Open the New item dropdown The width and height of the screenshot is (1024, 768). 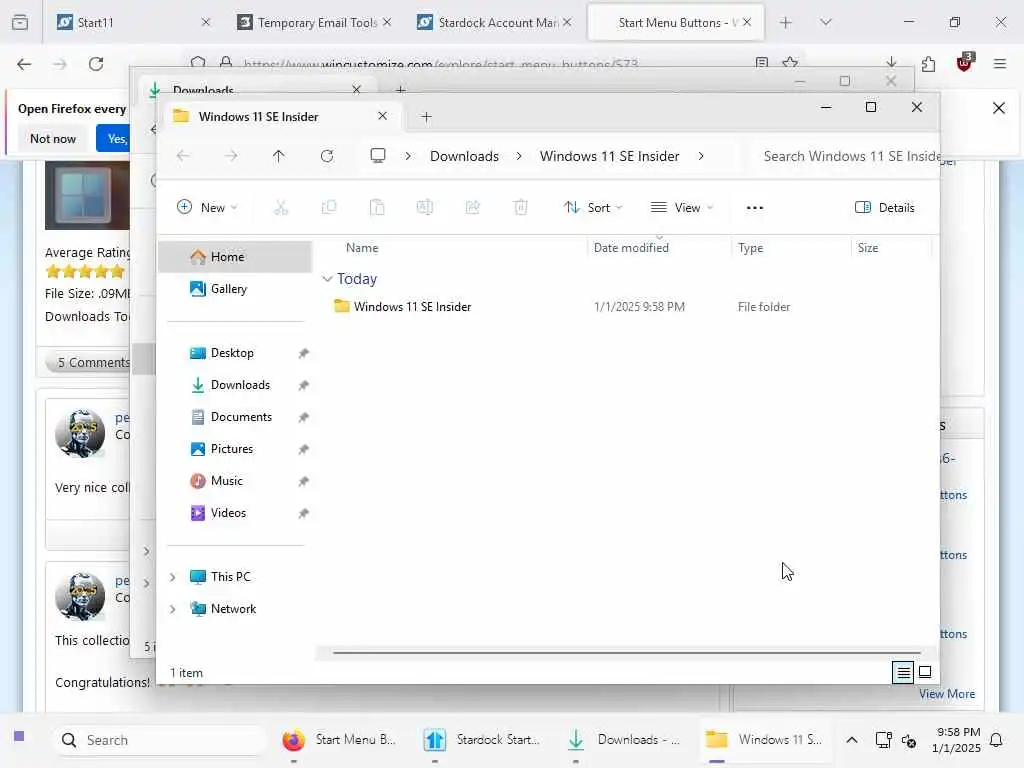coord(207,208)
